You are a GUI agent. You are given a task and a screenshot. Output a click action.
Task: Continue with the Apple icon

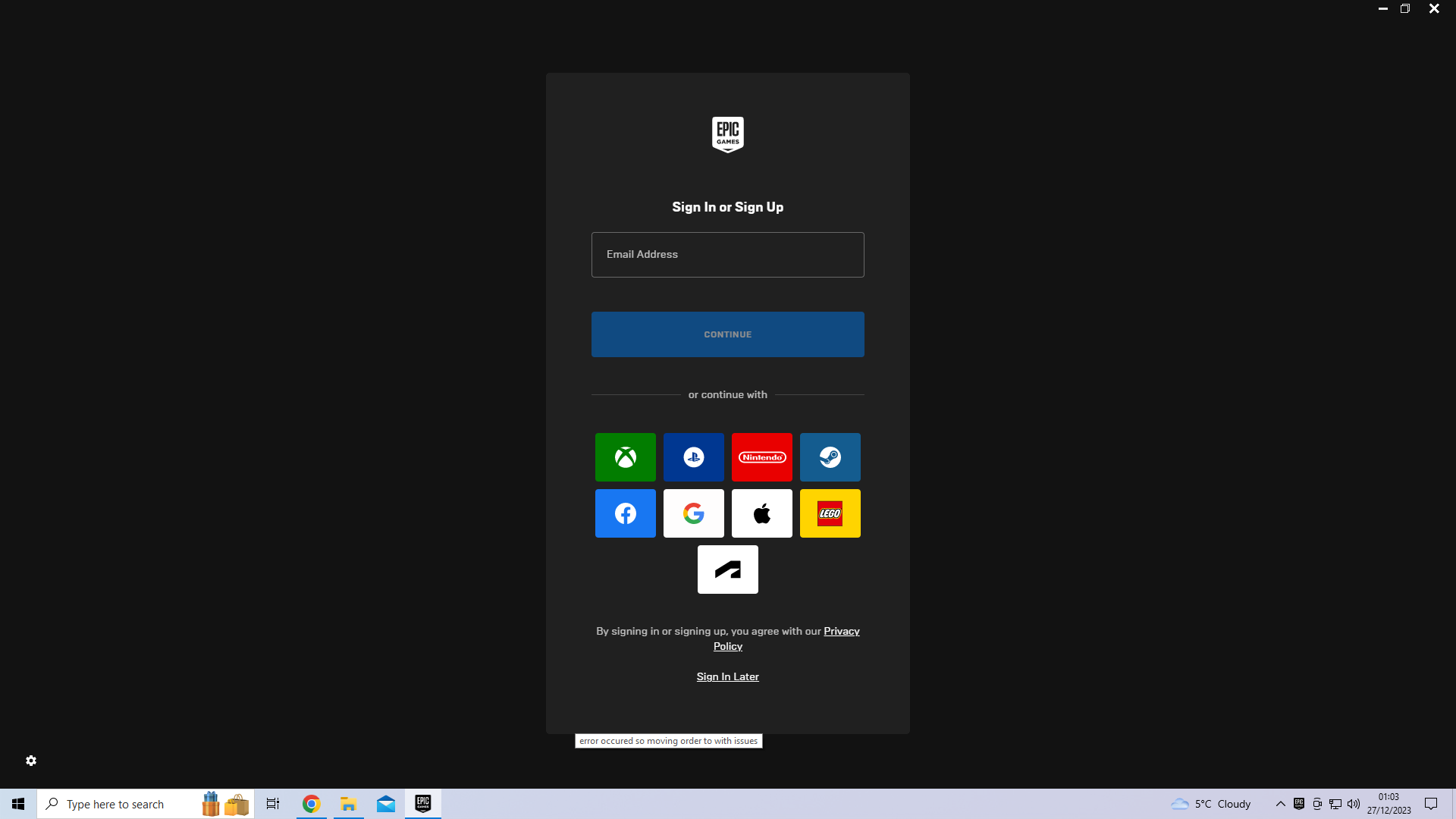[x=761, y=513]
